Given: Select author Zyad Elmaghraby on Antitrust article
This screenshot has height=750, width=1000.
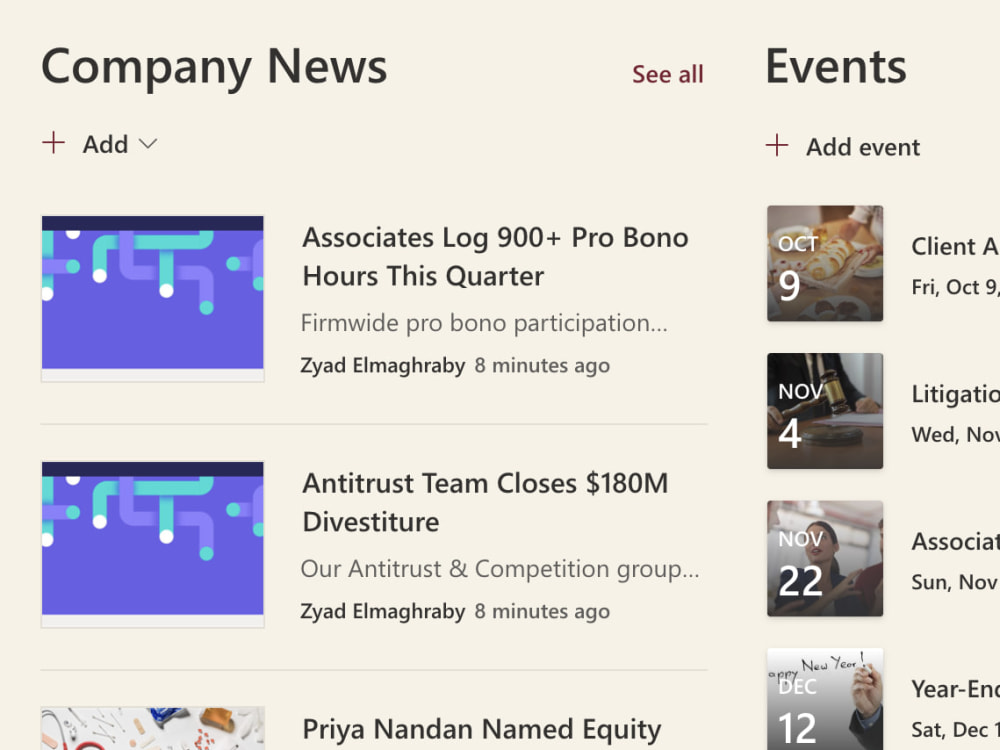Looking at the screenshot, I should pos(383,611).
